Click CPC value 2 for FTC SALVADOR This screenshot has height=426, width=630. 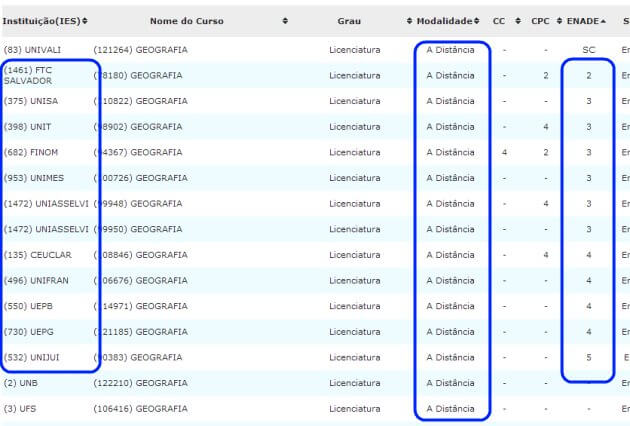pyautogui.click(x=546, y=76)
